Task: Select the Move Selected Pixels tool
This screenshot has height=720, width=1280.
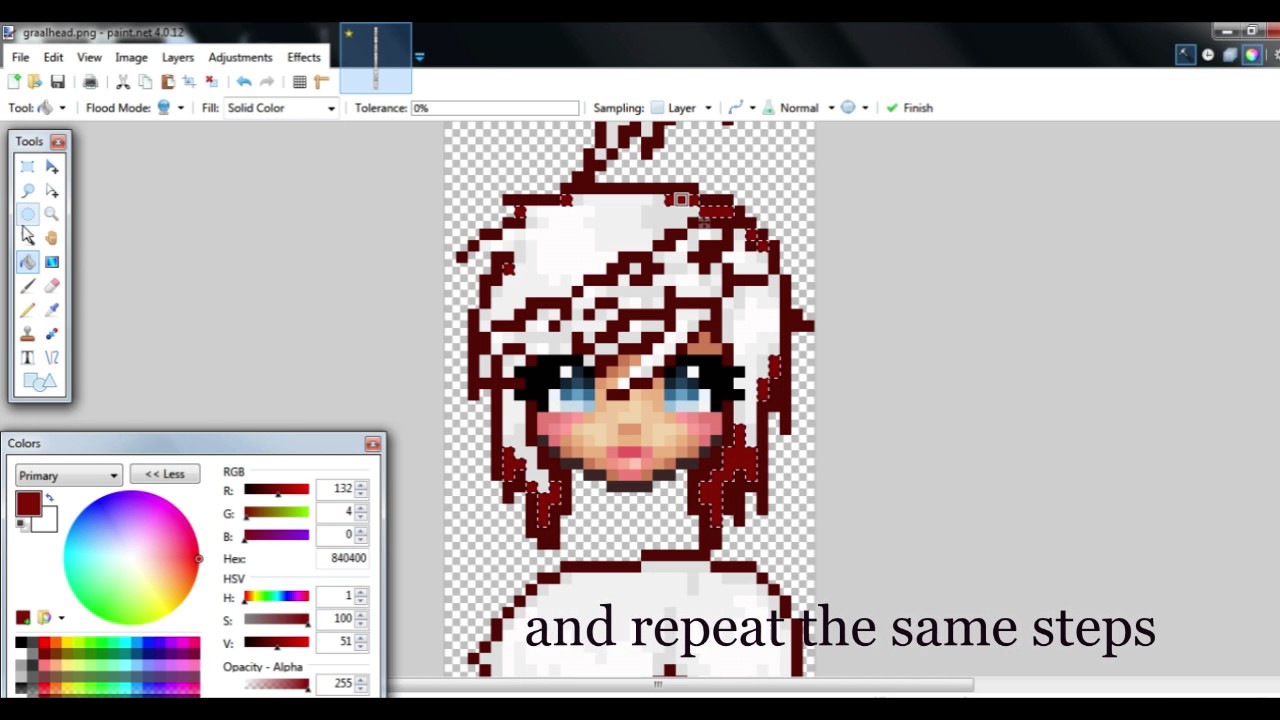Action: pyautogui.click(x=52, y=167)
